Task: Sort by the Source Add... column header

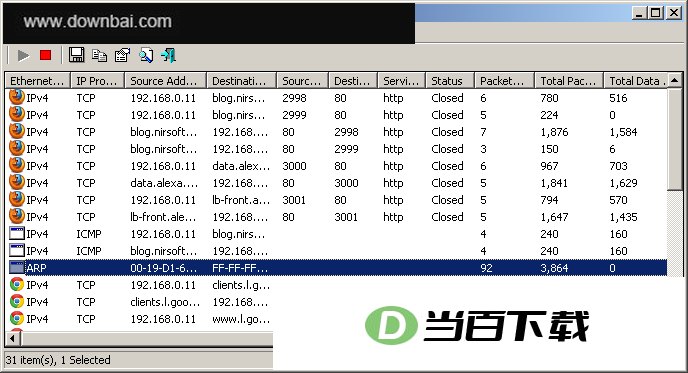Action: click(x=165, y=81)
